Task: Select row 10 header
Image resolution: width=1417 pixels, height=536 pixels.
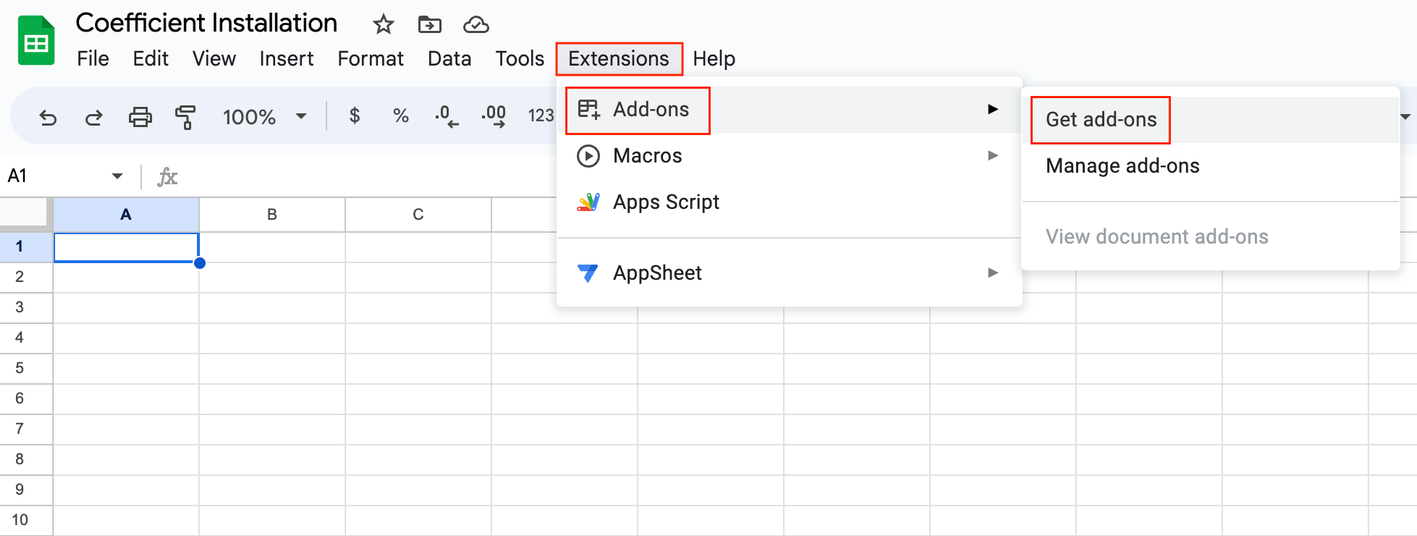Action: pos(26,521)
